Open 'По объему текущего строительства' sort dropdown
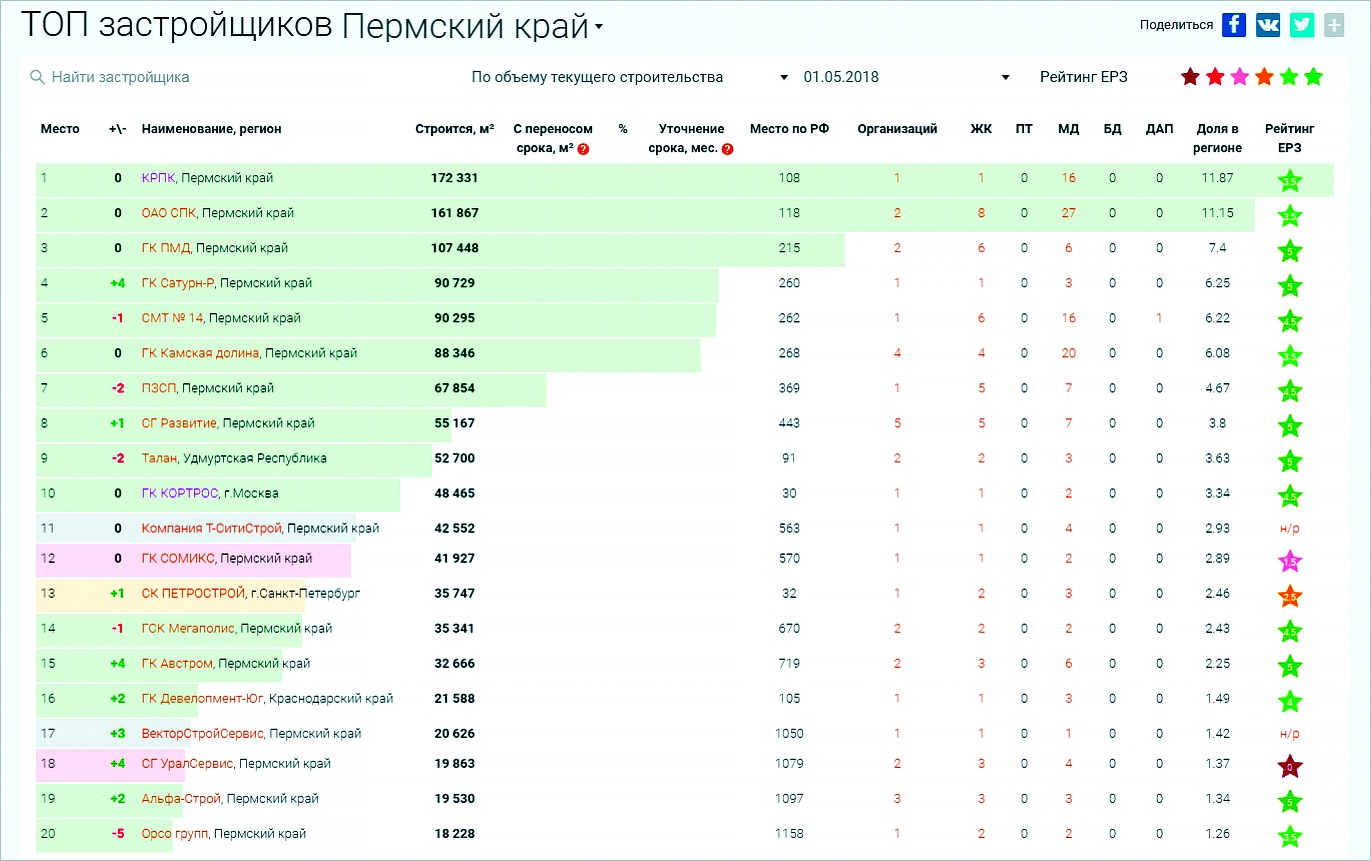This screenshot has height=861, width=1371. 630,77
